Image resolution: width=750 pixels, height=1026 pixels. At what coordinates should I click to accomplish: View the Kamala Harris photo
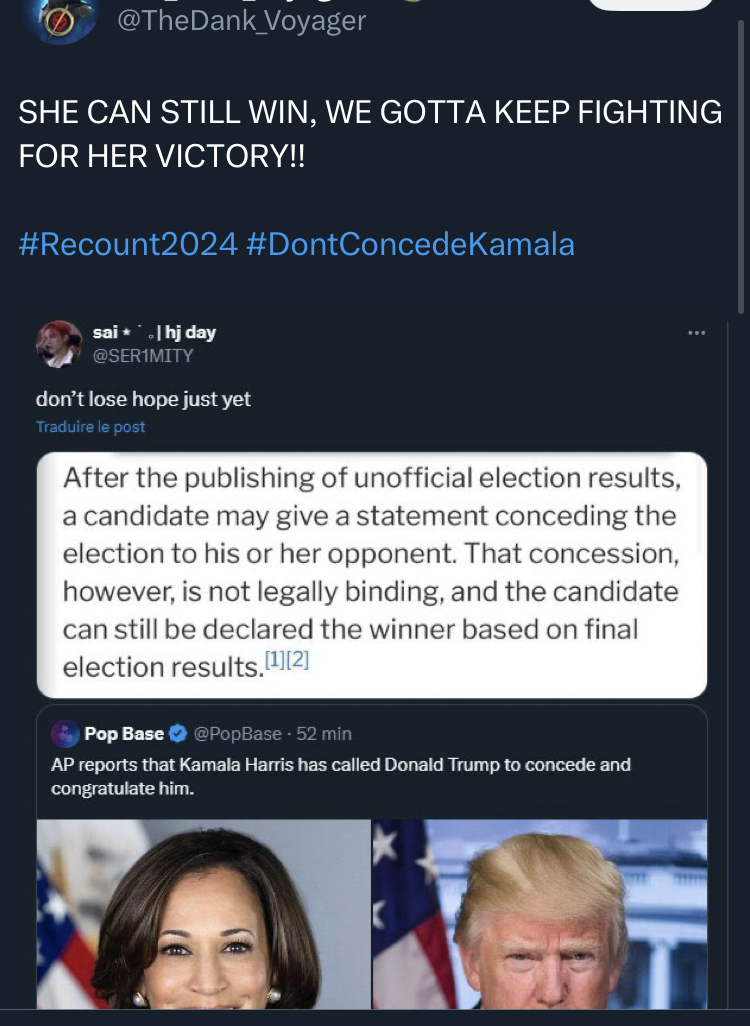coord(204,914)
